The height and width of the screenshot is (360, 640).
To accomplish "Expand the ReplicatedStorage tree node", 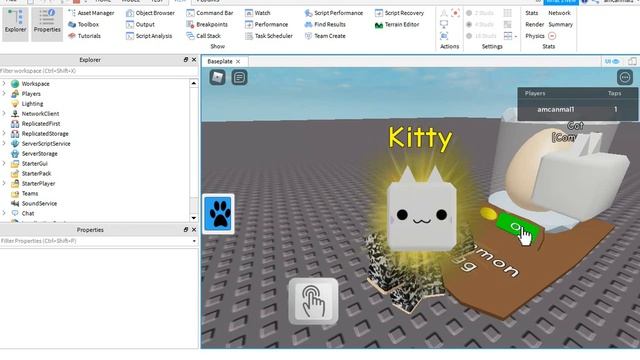I will click(4, 133).
